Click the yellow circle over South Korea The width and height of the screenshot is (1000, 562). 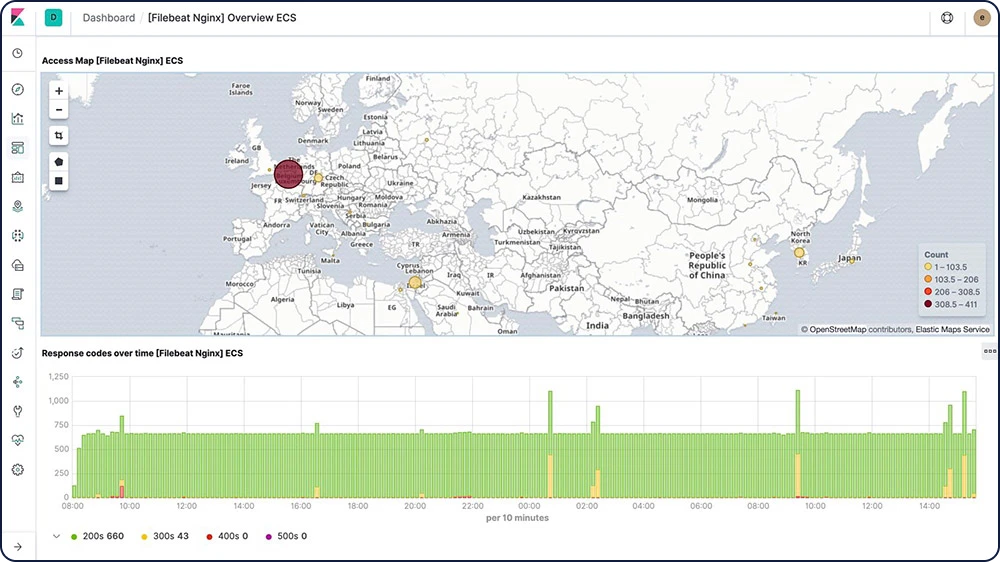[799, 253]
